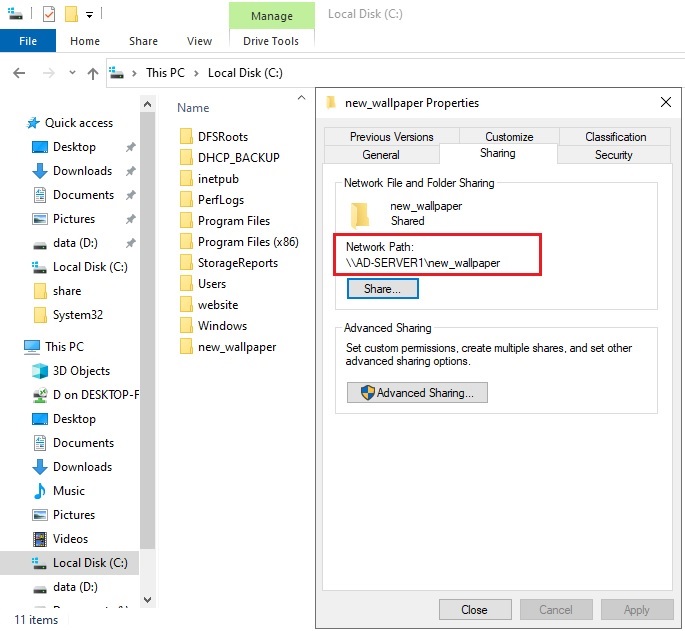Switch to the Security tab

[x=613, y=155]
